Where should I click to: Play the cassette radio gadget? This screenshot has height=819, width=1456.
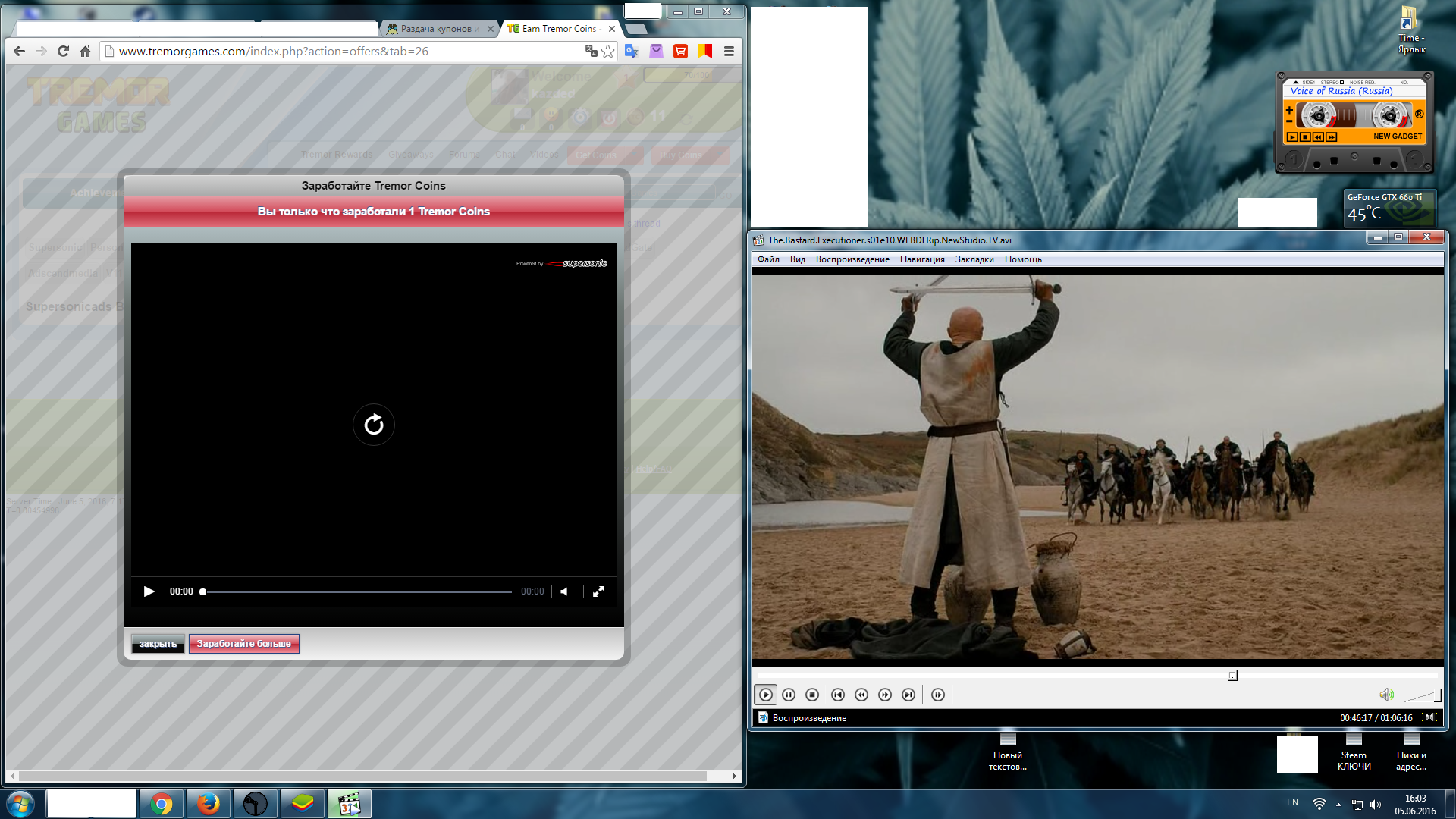(1292, 137)
